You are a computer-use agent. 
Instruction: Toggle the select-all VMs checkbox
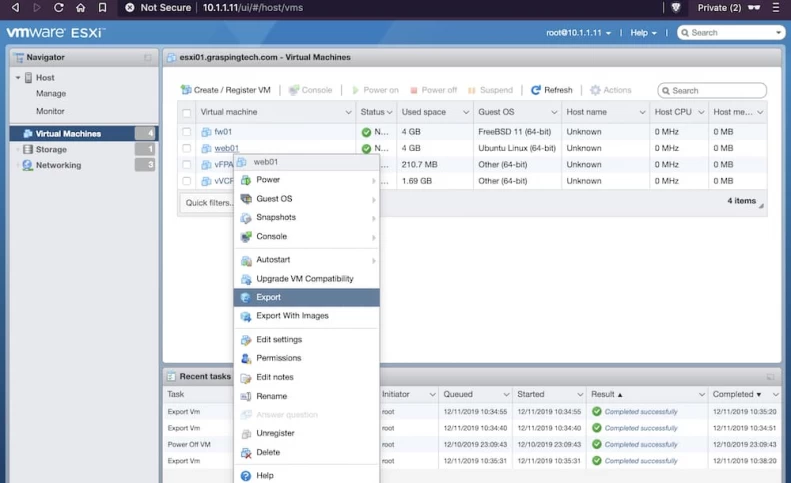pos(187,113)
